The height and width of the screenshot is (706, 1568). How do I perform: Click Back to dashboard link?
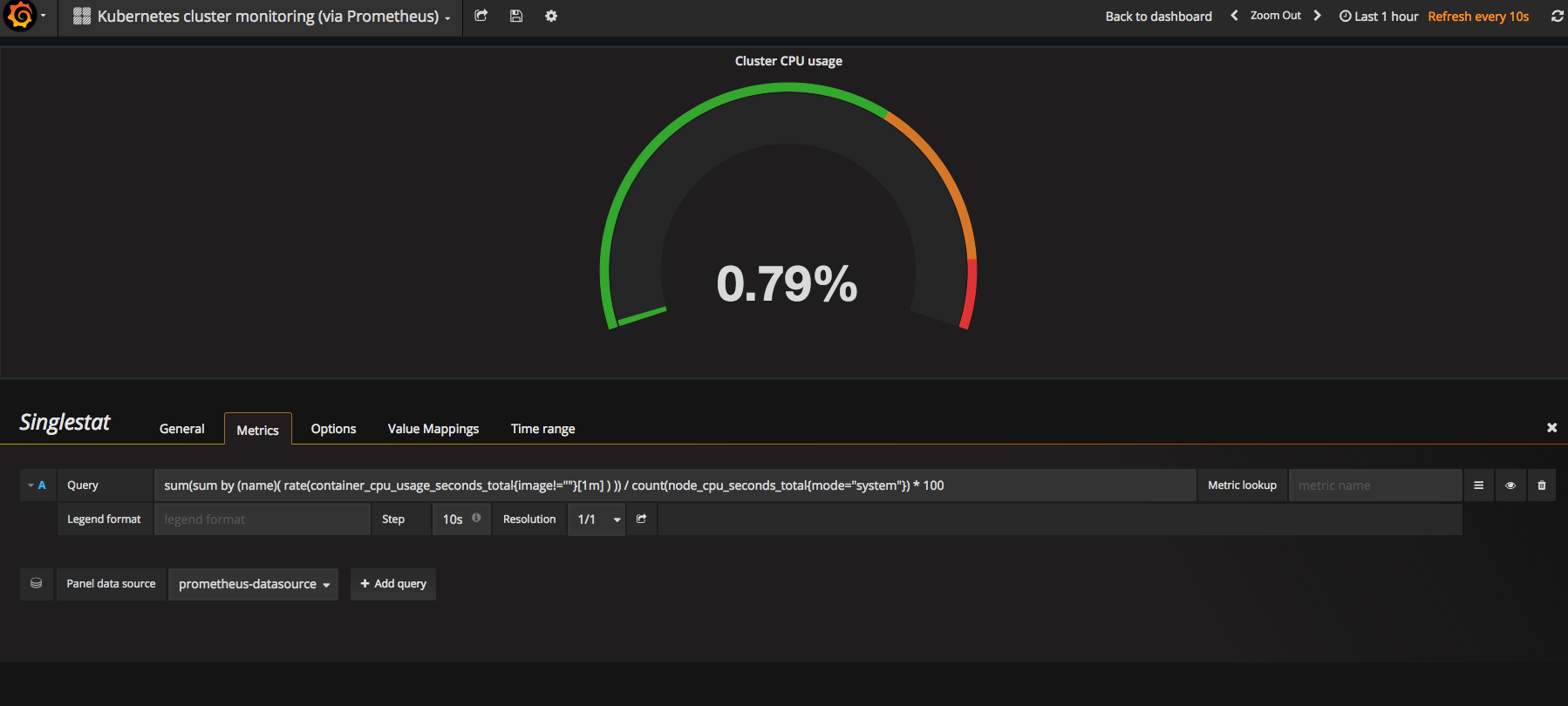(1158, 17)
